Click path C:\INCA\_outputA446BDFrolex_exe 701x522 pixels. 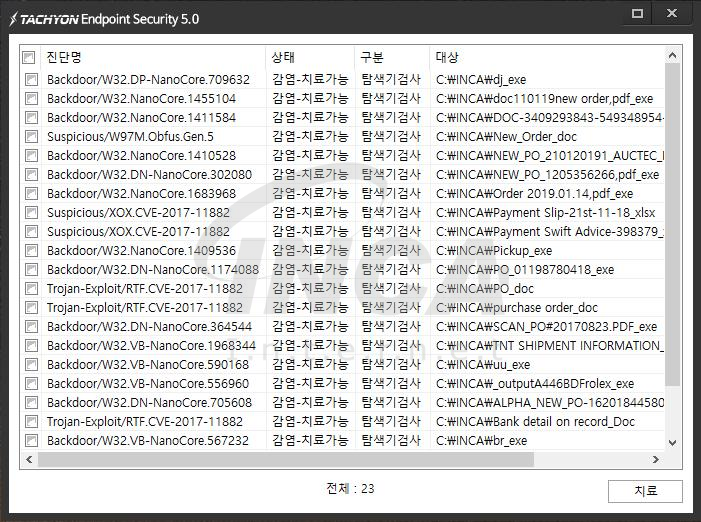[x=535, y=383]
